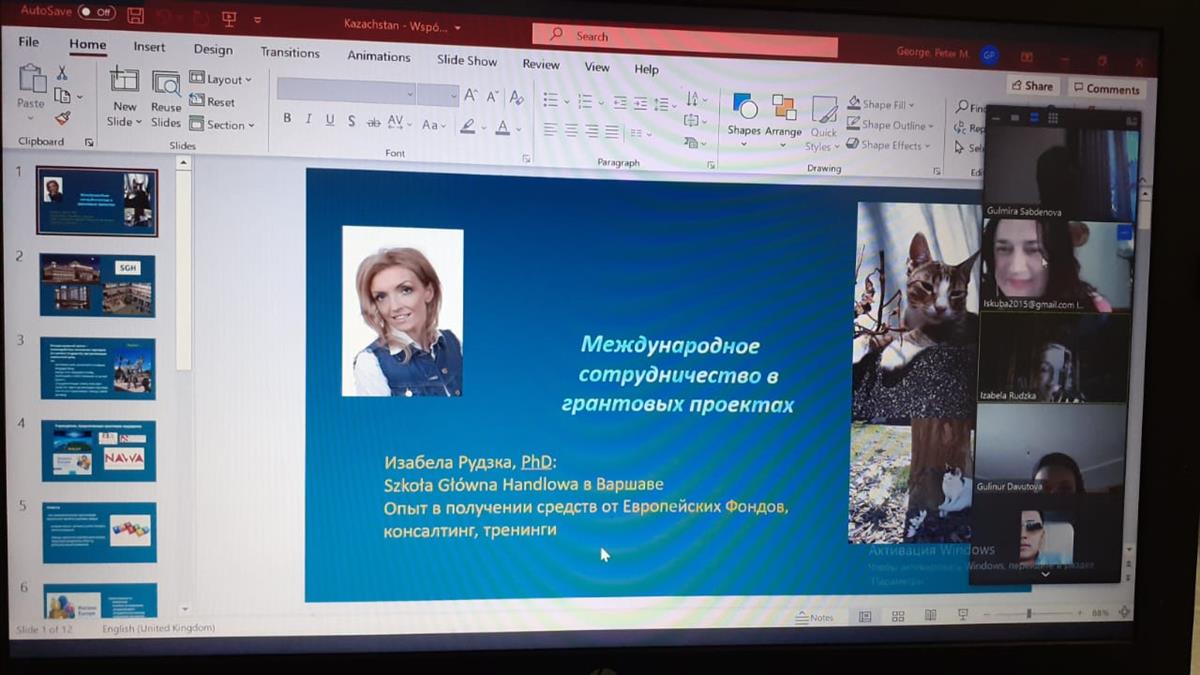Open the Review tab
The image size is (1200, 675).
click(541, 64)
